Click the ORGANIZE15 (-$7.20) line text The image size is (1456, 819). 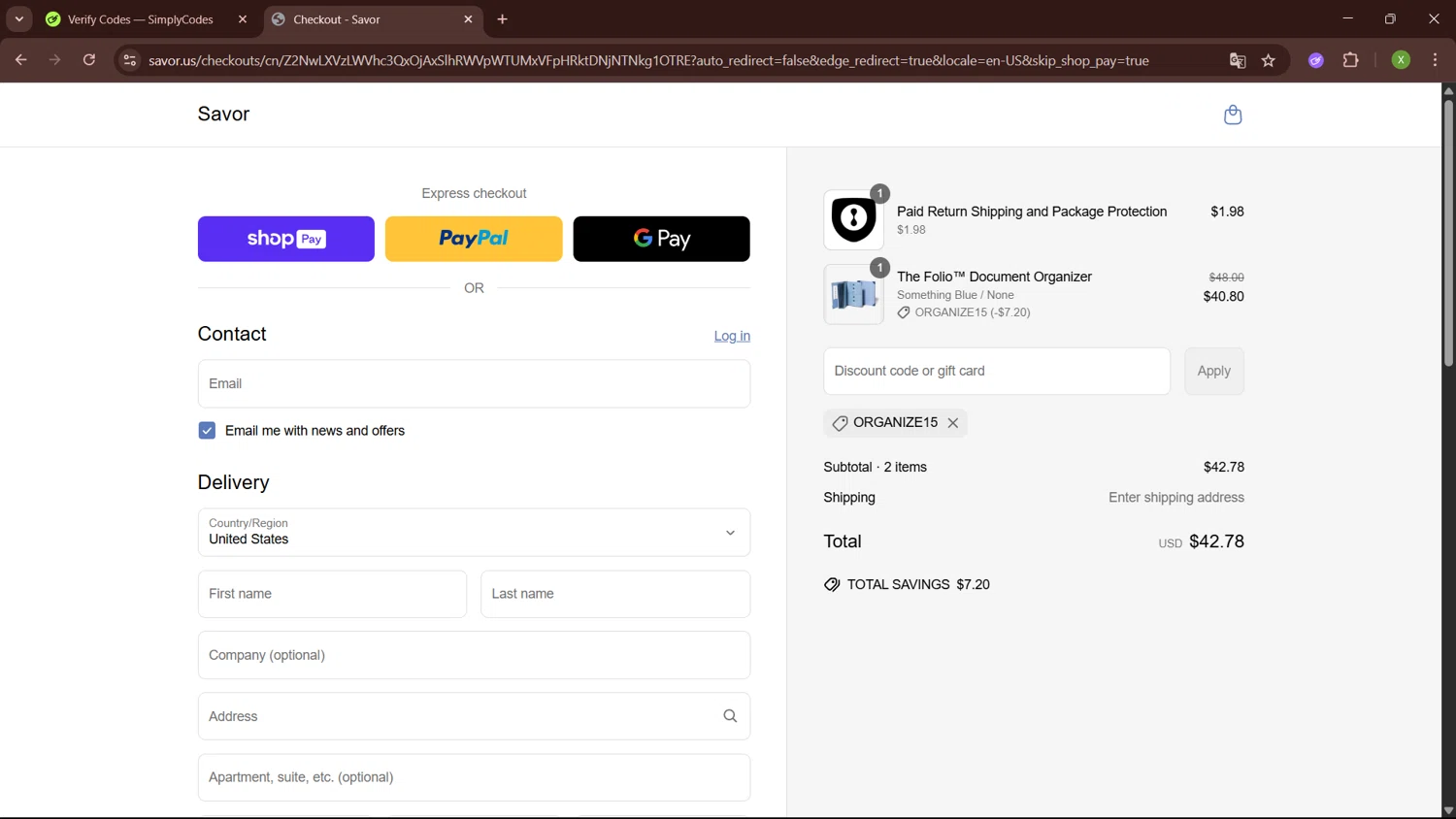(973, 312)
